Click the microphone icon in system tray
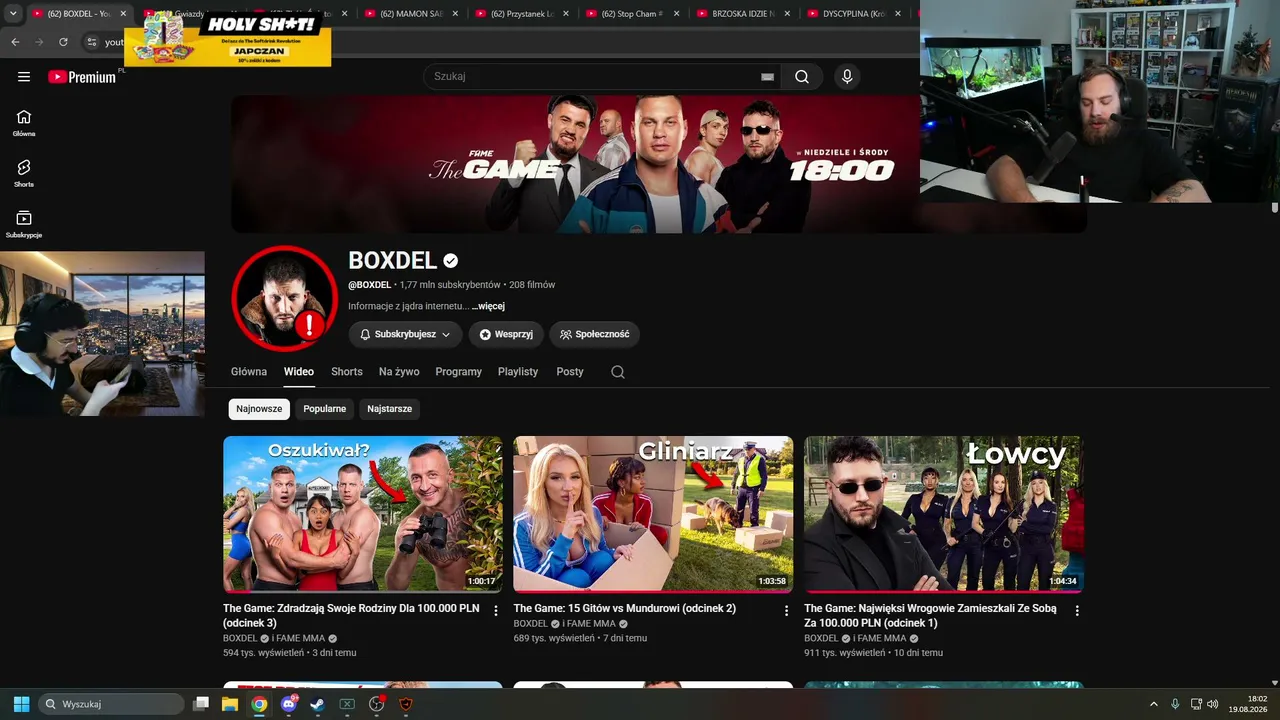 click(1175, 704)
